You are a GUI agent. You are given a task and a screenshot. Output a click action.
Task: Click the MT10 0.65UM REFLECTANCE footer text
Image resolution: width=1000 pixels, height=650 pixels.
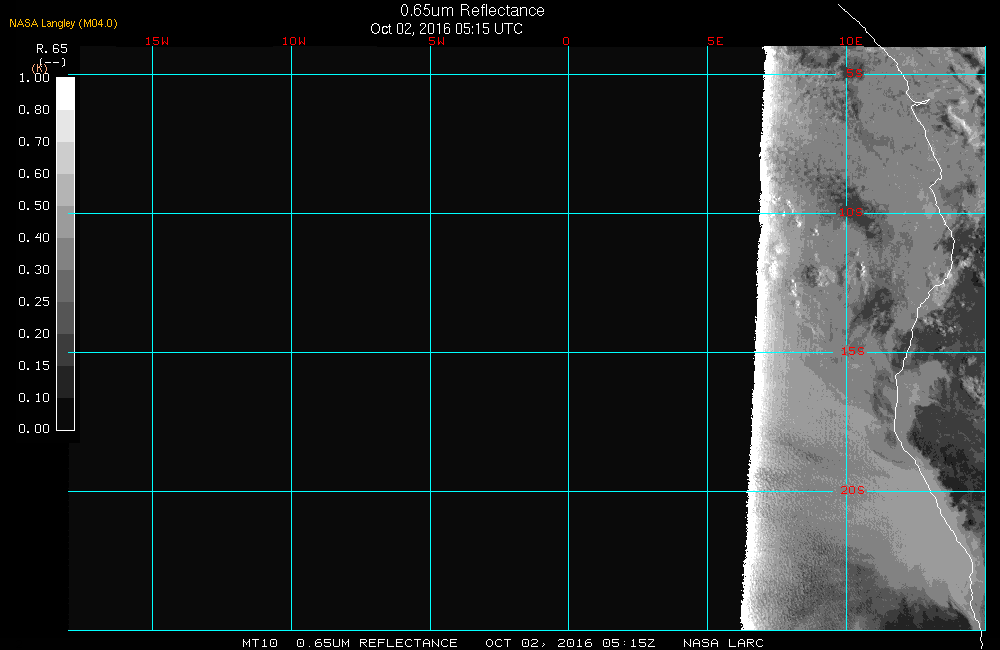[350, 643]
